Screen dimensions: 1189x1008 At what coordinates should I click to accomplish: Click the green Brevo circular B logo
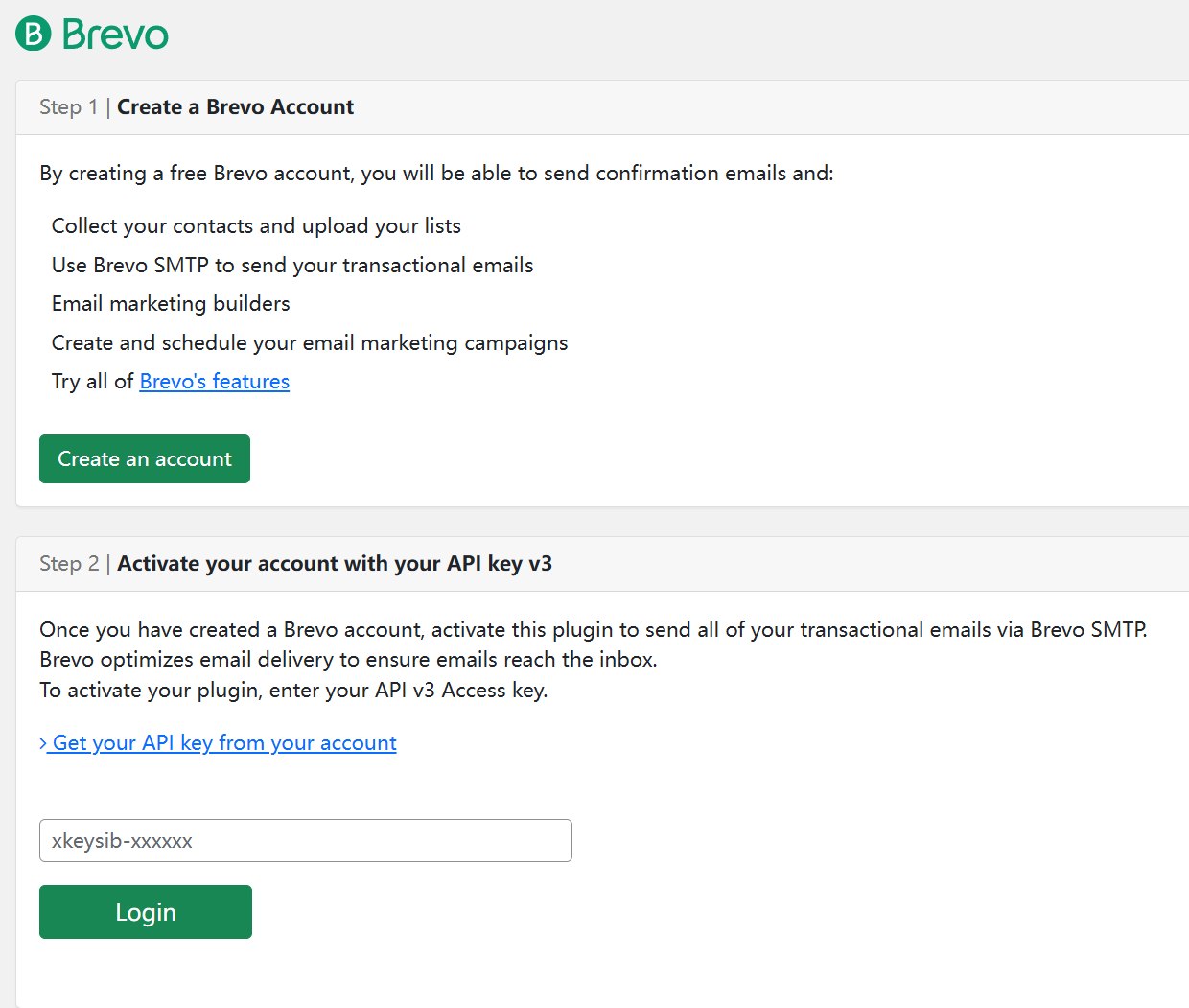coord(34,35)
